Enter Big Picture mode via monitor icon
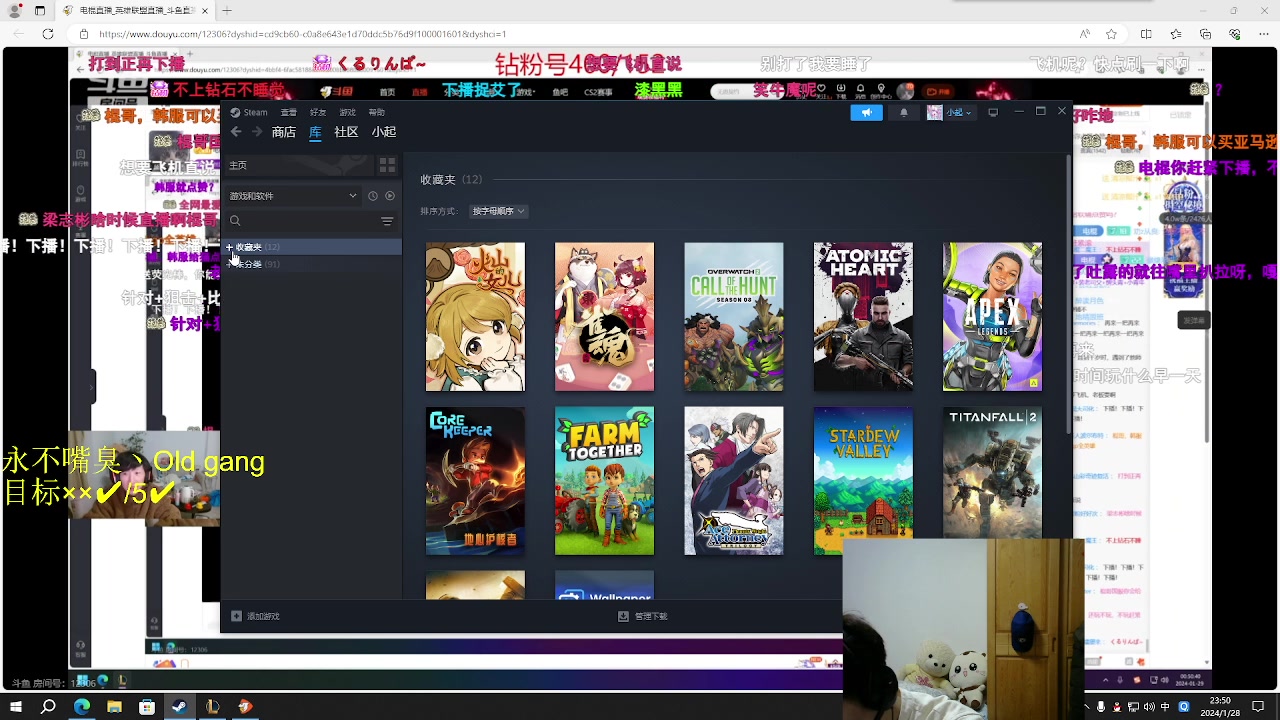The image size is (1280, 720). pyautogui.click(x=993, y=112)
